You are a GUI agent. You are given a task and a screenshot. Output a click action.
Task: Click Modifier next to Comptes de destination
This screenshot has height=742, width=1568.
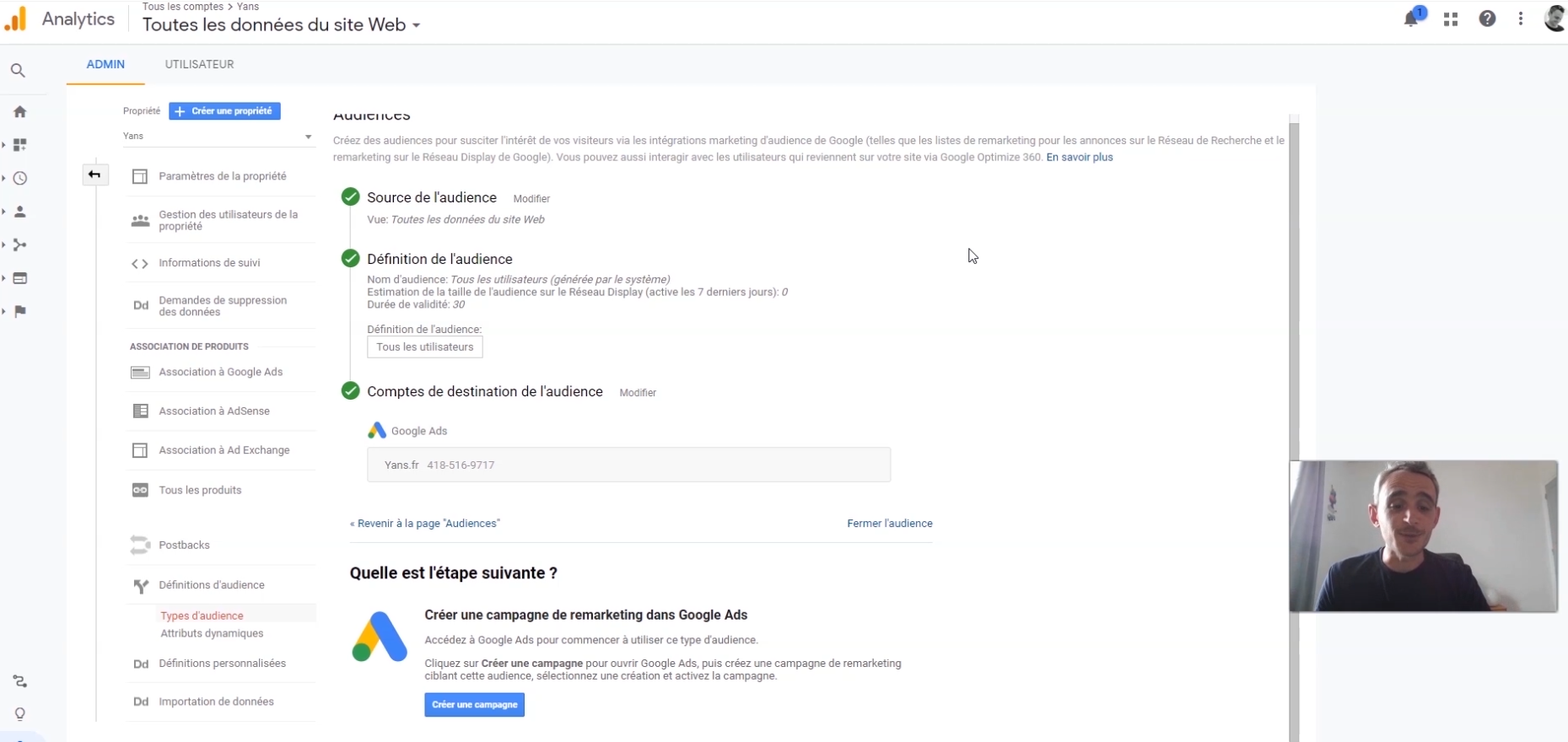coord(638,393)
